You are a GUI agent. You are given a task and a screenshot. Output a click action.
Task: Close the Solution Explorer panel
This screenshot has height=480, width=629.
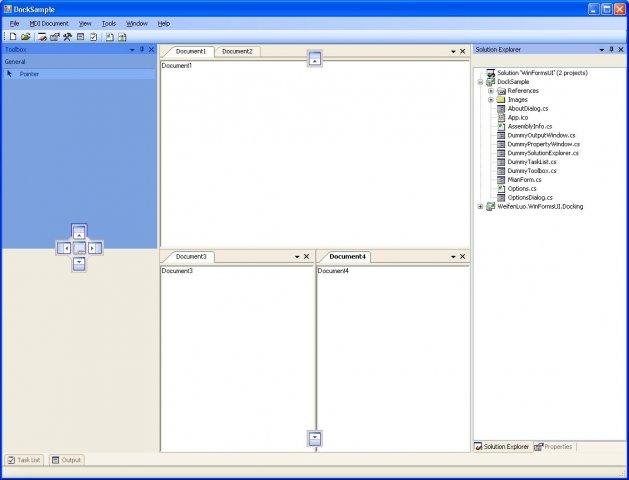point(621,49)
